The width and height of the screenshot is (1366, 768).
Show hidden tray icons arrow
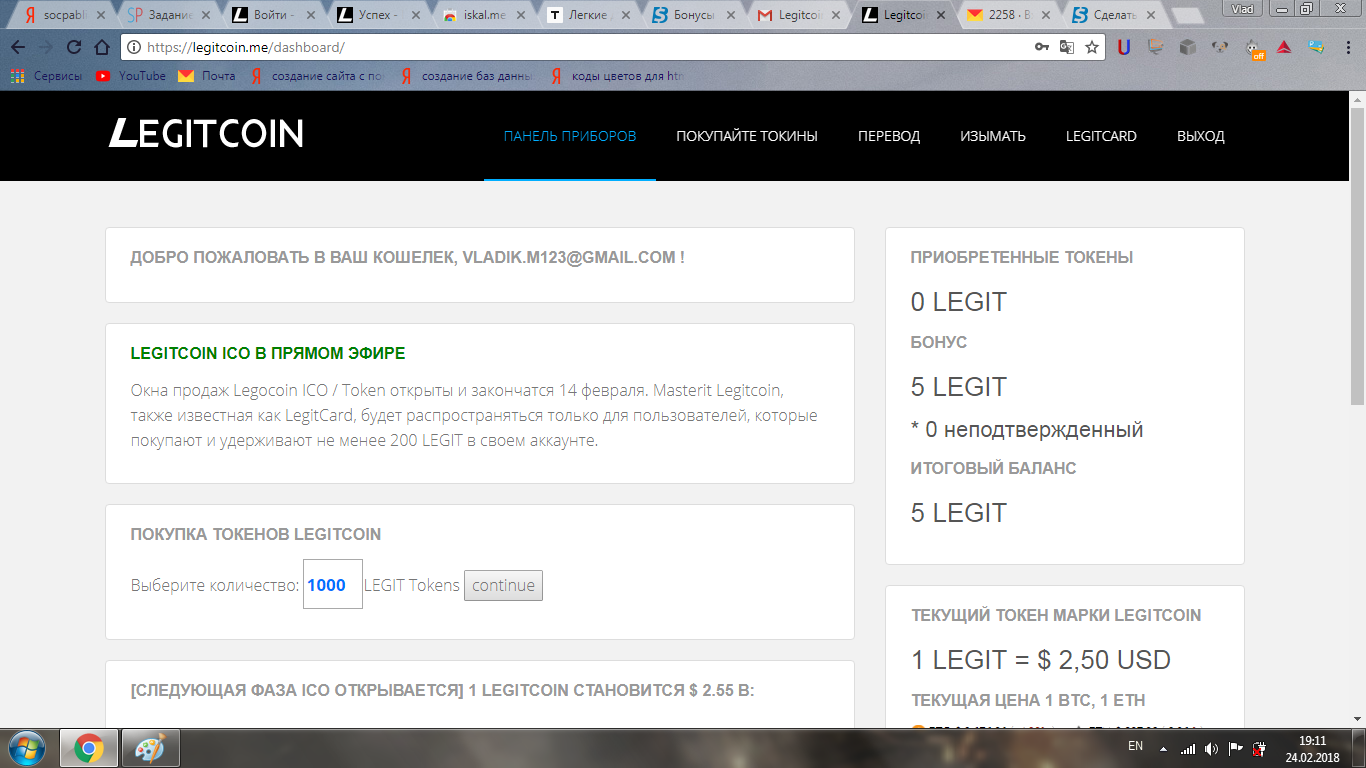[1163, 748]
